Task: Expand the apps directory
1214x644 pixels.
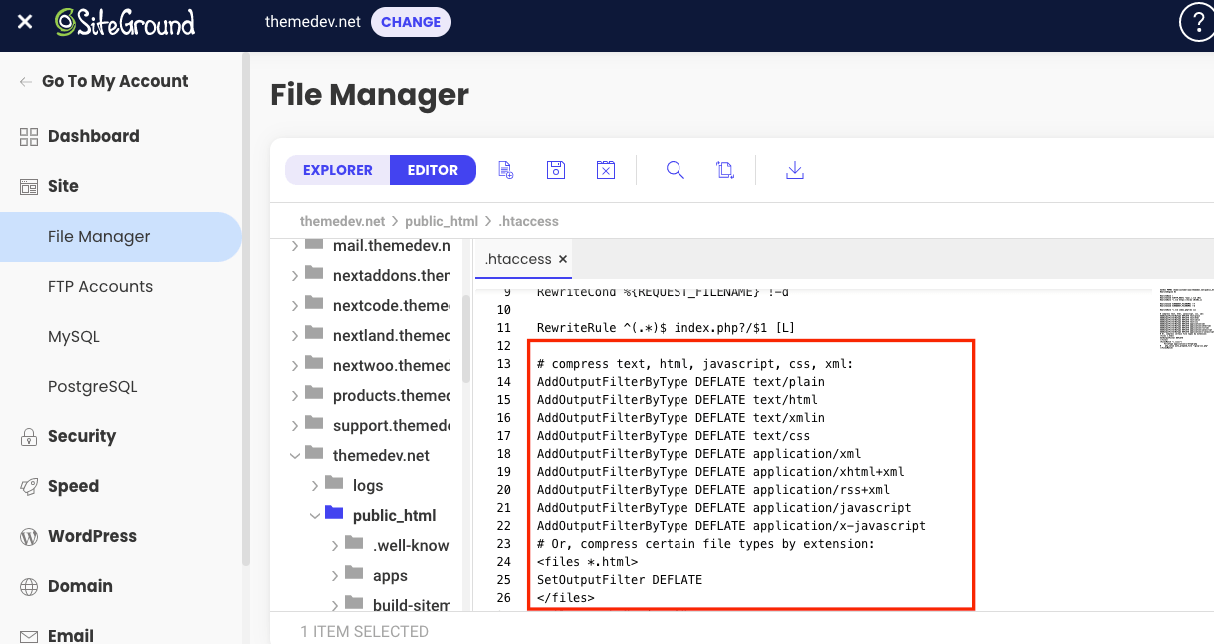Action: (335, 575)
